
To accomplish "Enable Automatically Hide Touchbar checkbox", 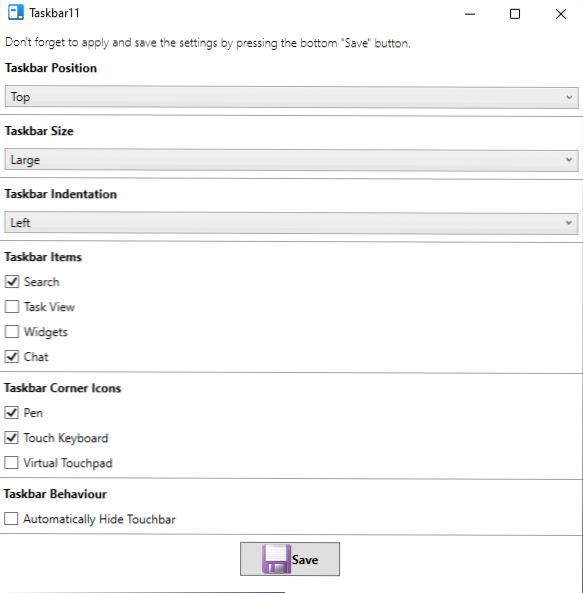I will [11, 518].
